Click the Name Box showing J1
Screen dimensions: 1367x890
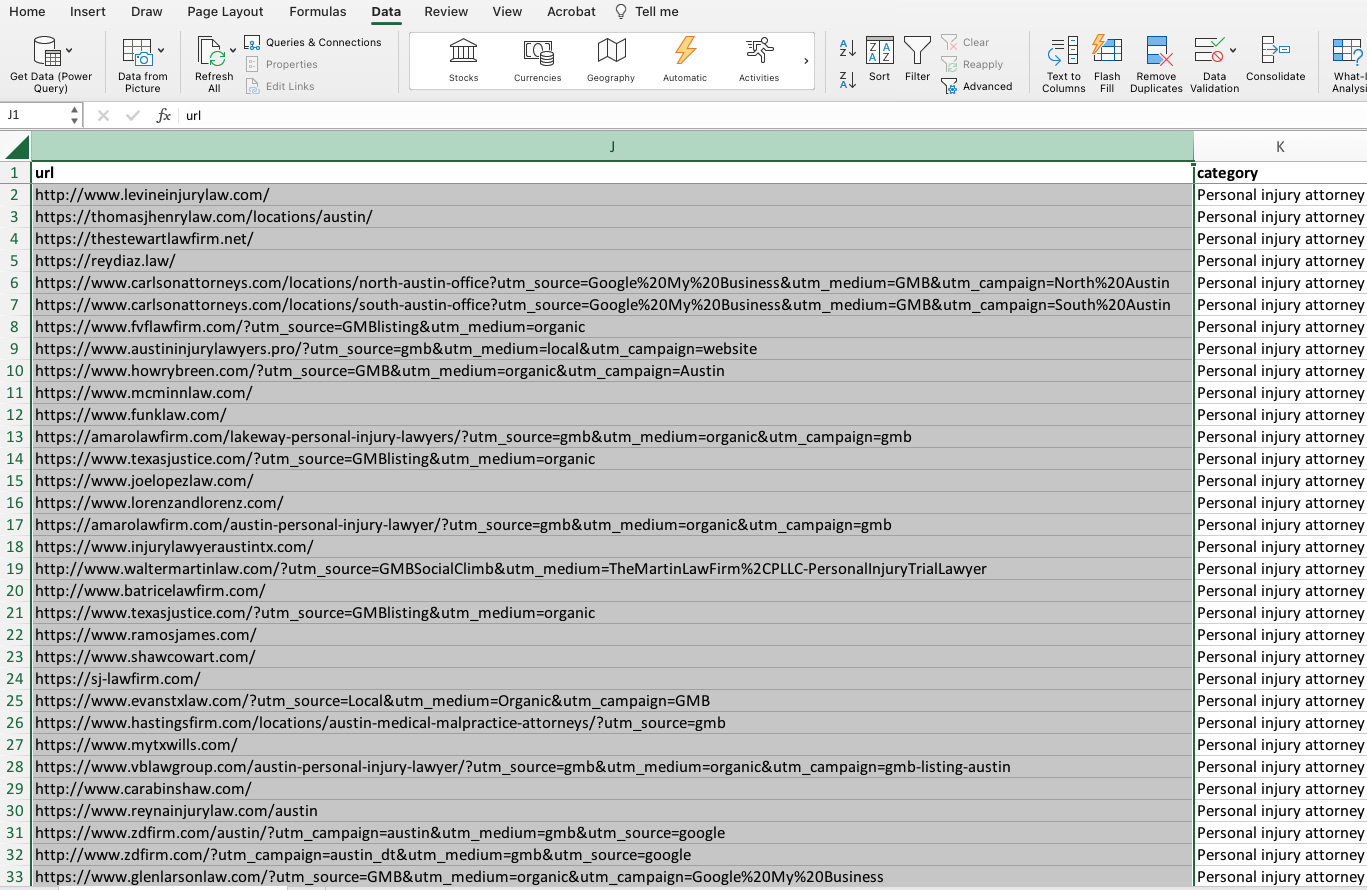tap(35, 116)
